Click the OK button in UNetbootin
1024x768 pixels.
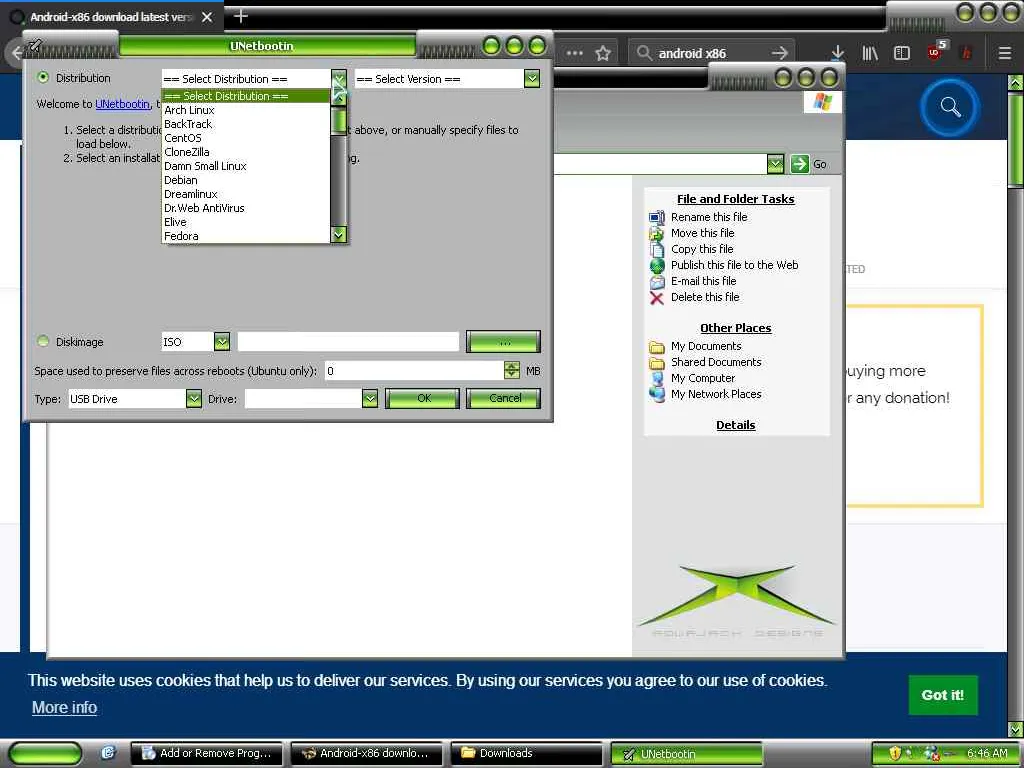tap(423, 398)
